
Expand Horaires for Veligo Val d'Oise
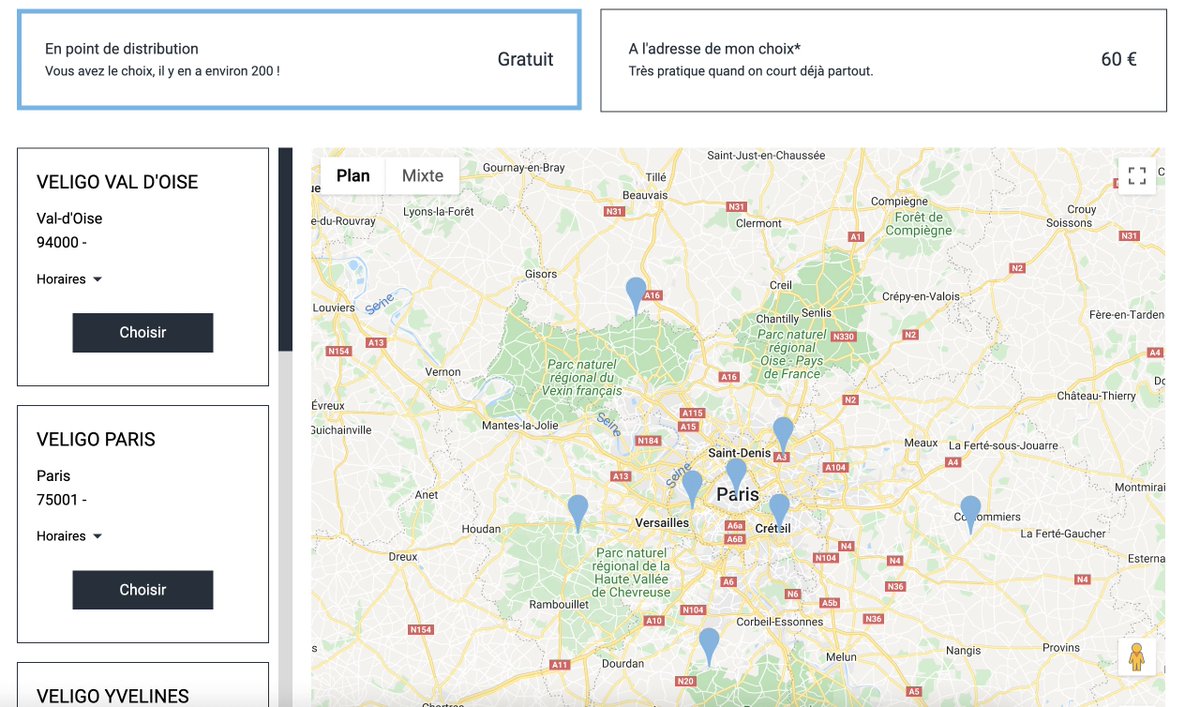tap(69, 279)
